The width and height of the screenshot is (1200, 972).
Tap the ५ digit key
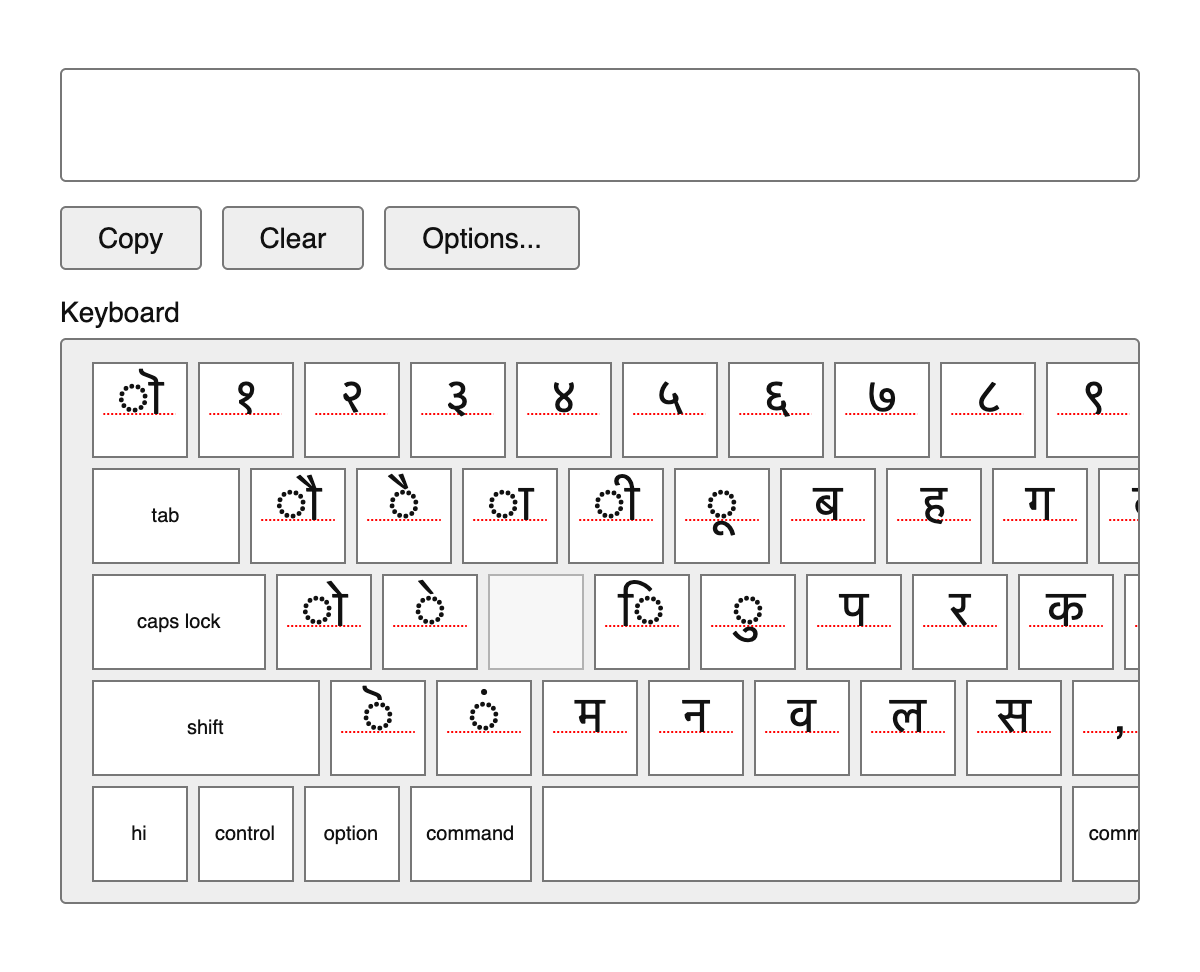click(x=670, y=410)
